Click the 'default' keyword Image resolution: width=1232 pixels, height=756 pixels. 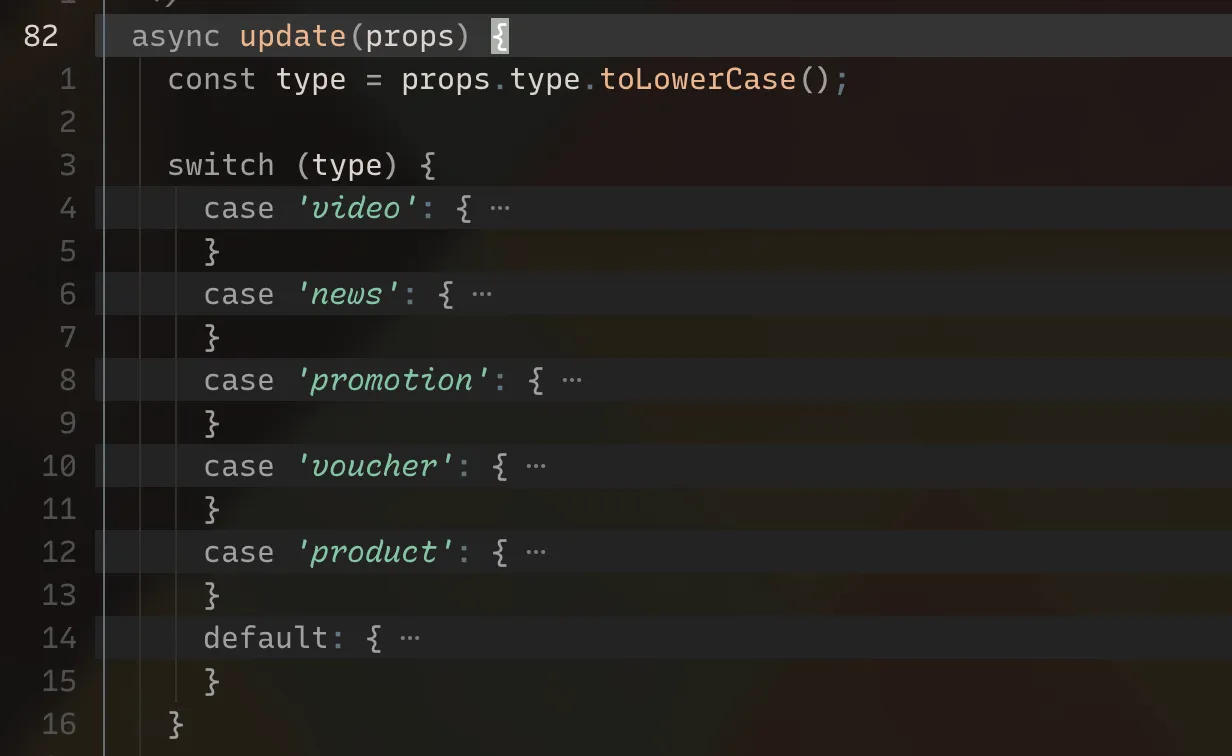tap(266, 638)
